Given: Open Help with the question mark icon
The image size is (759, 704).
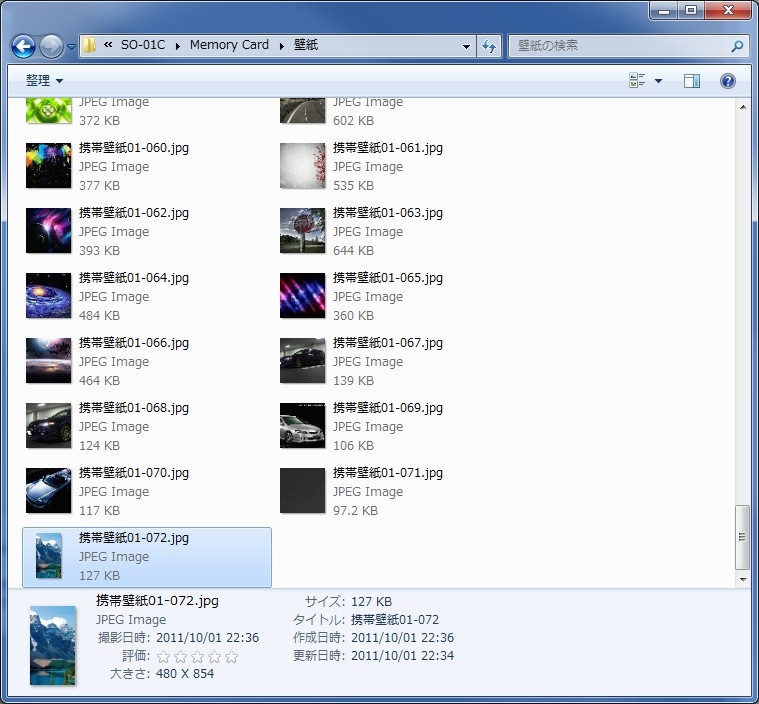Looking at the screenshot, I should [728, 81].
